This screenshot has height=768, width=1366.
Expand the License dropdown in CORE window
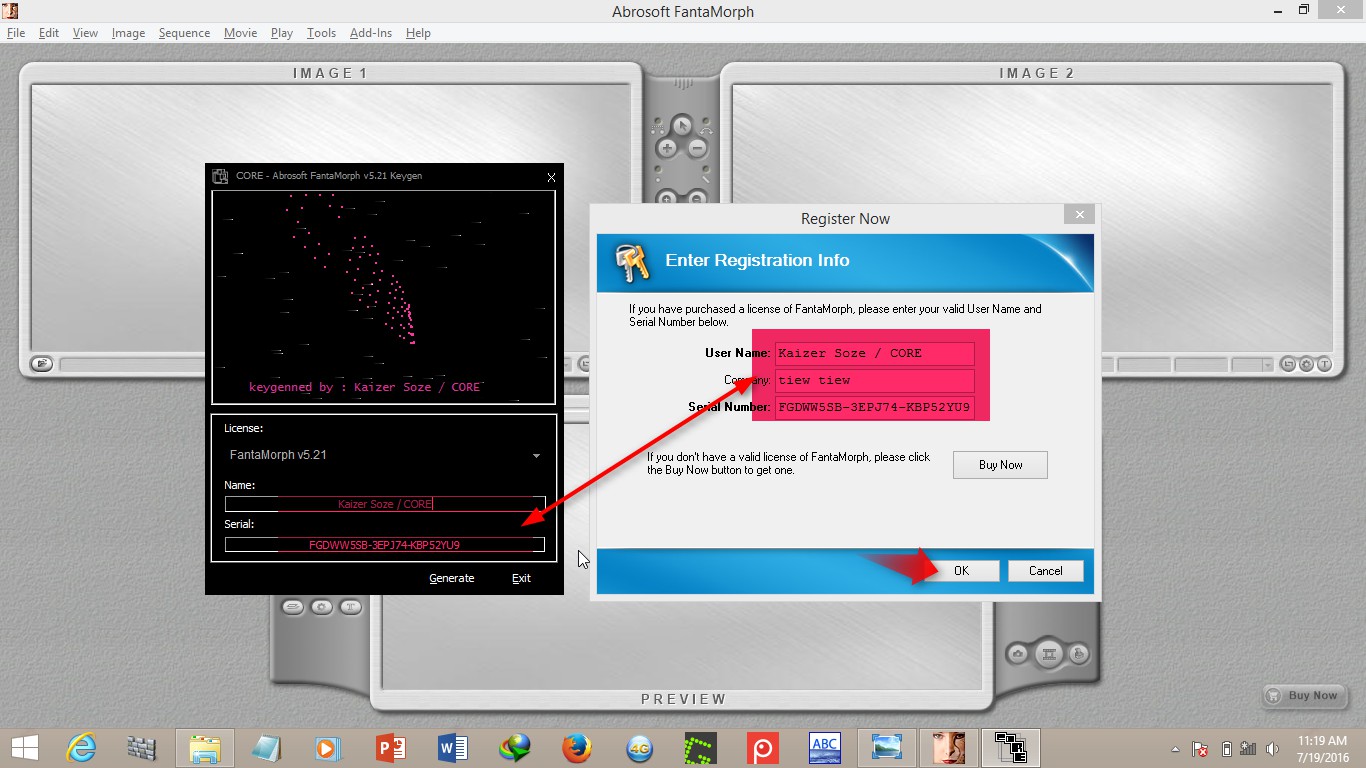point(536,455)
